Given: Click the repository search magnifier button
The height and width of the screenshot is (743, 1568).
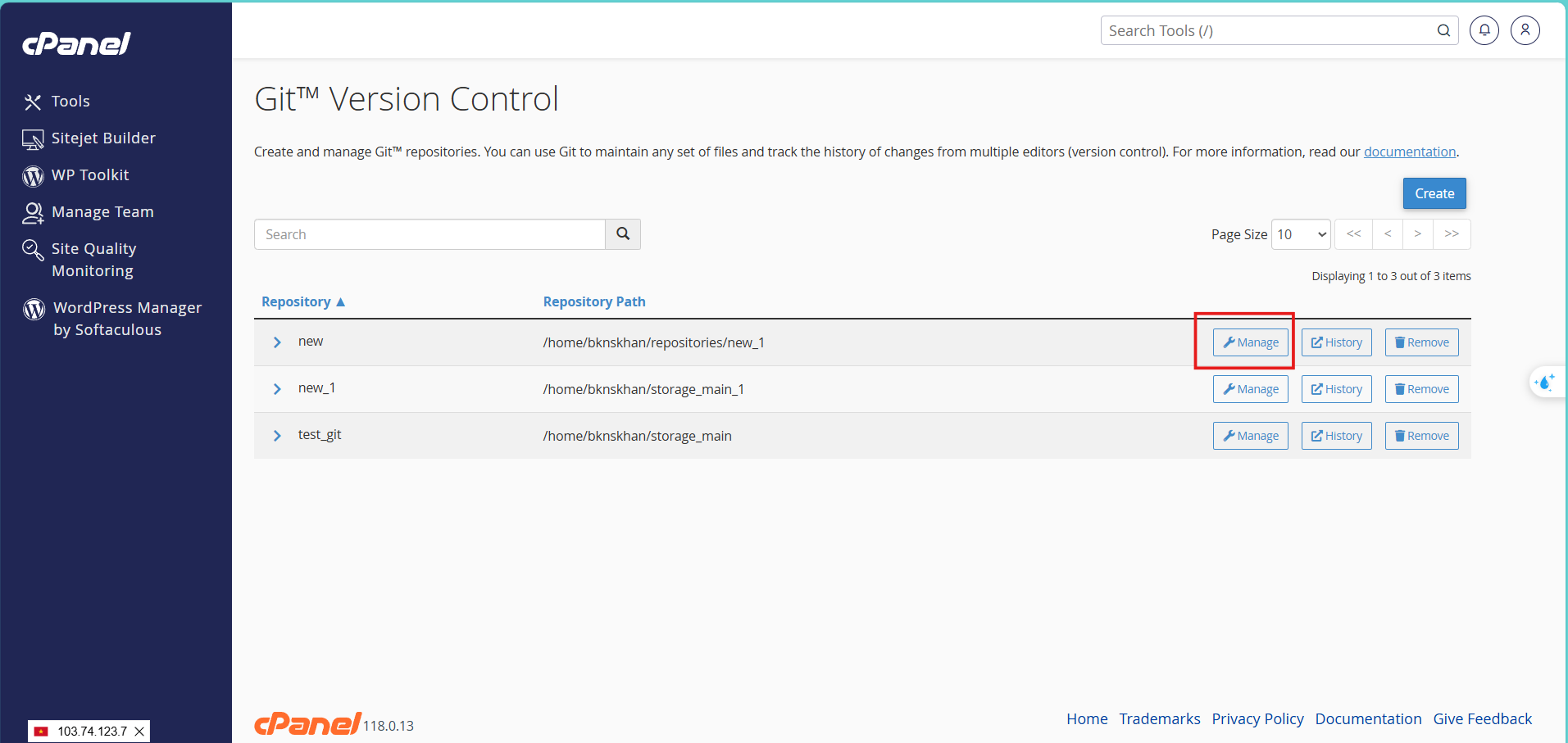Looking at the screenshot, I should click(623, 234).
